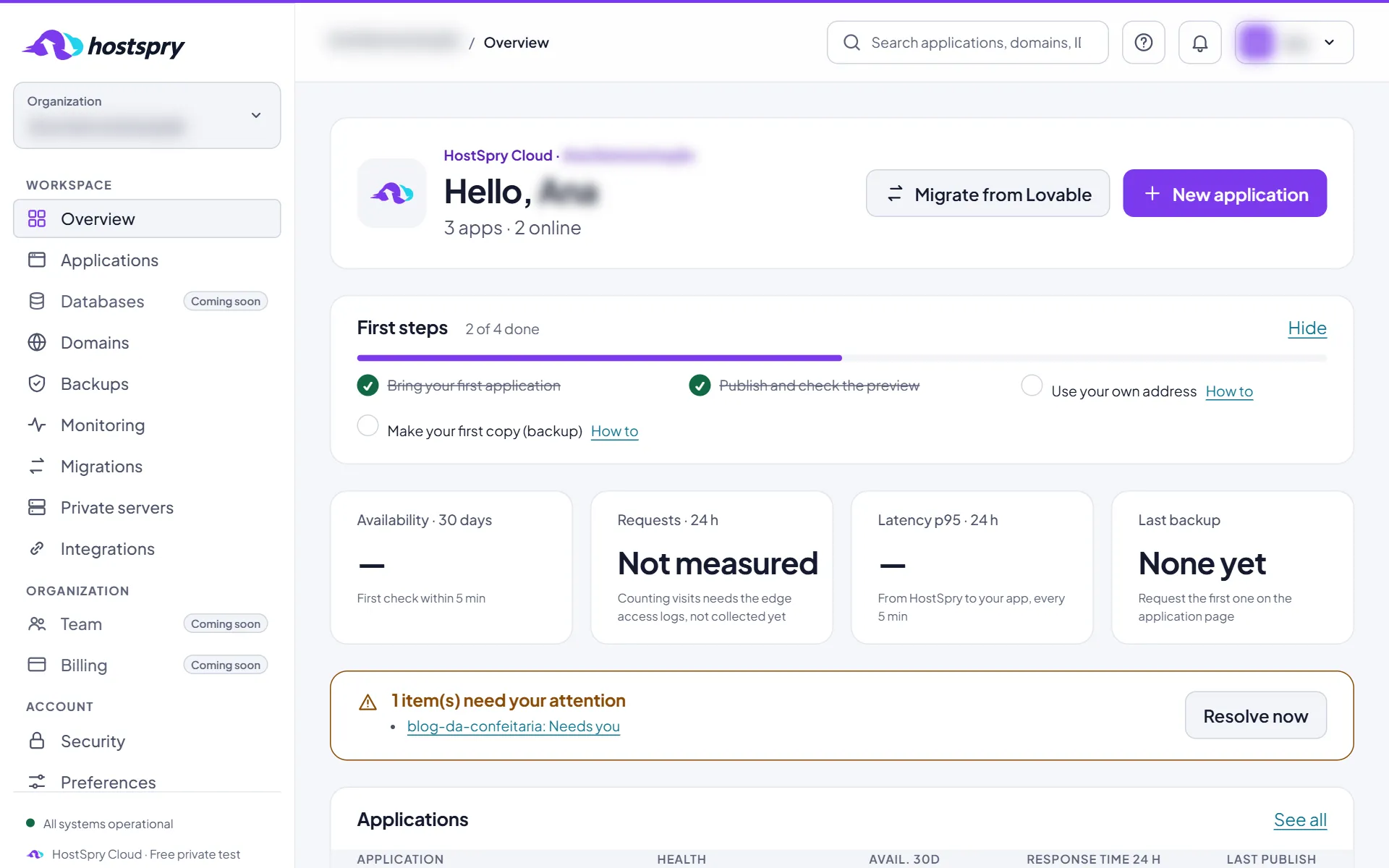Open 'See all' applications link
The height and width of the screenshot is (868, 1389).
coord(1300,820)
